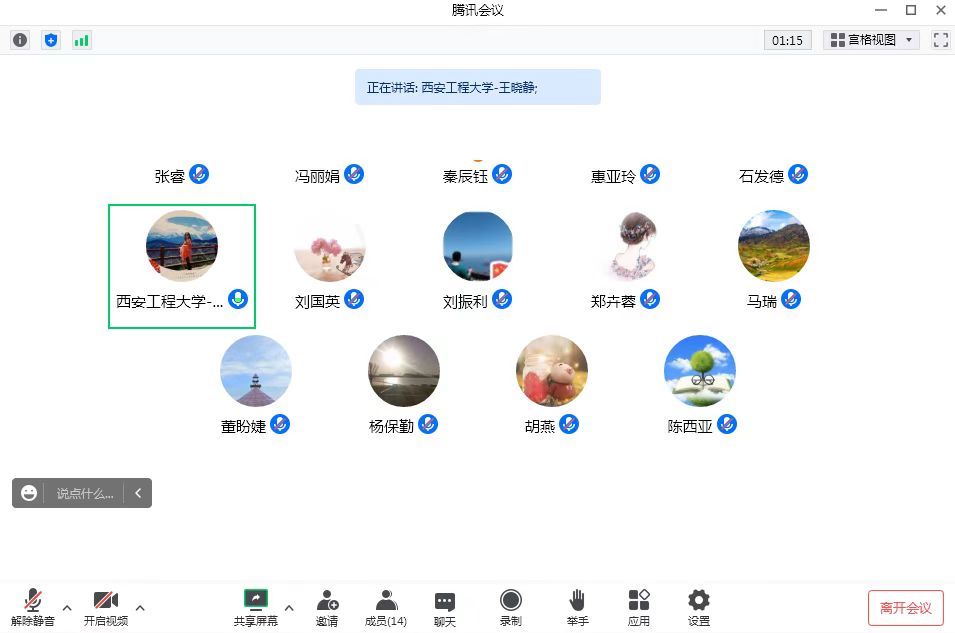The image size is (955, 633).
Task: Check the green network signal icon
Action: [81, 40]
